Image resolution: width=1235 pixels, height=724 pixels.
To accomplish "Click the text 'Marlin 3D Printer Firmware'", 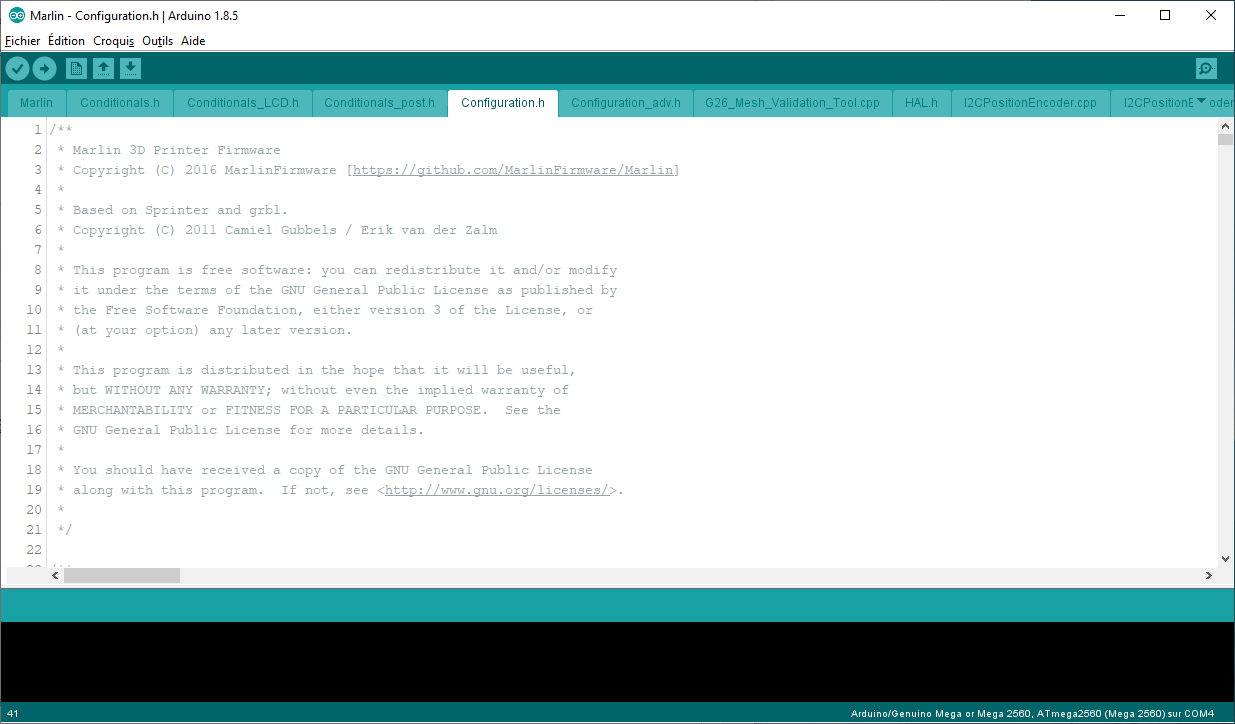I will (x=176, y=150).
